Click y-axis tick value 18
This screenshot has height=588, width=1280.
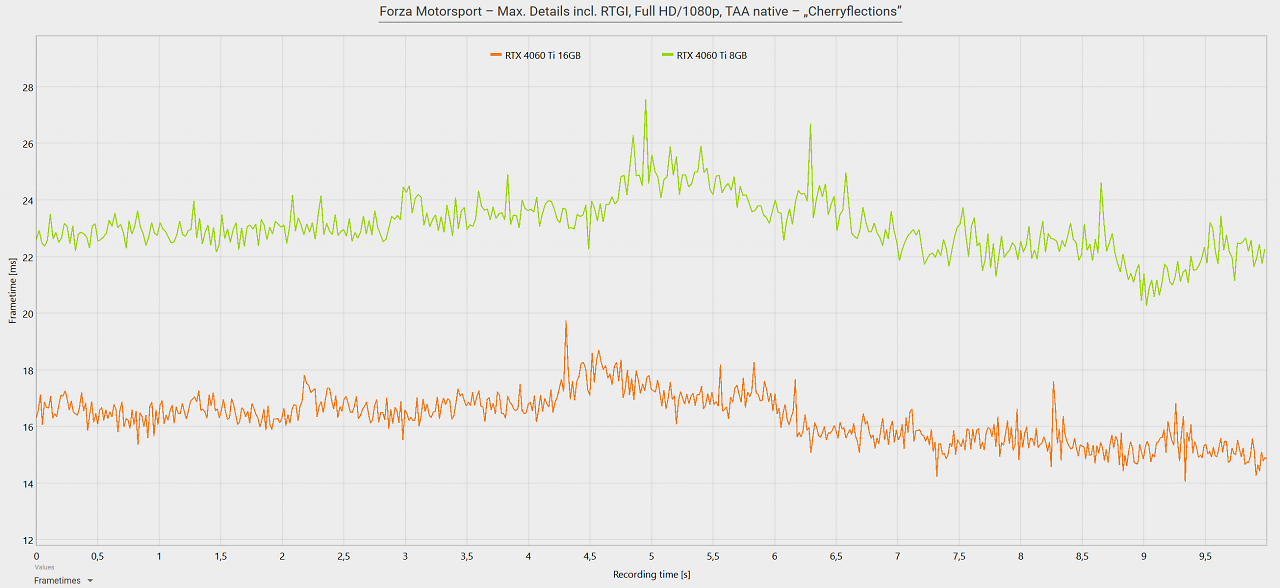click(x=28, y=371)
